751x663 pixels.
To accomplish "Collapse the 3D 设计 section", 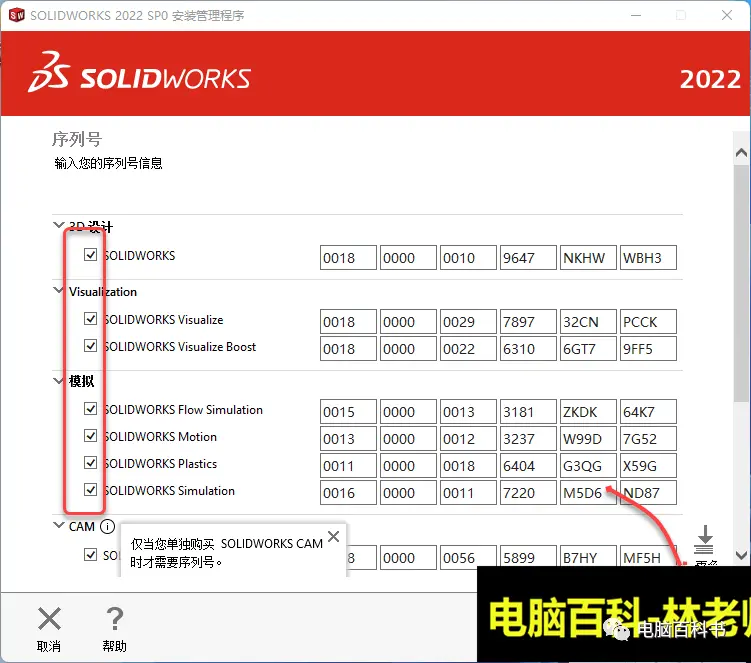I will [58, 225].
